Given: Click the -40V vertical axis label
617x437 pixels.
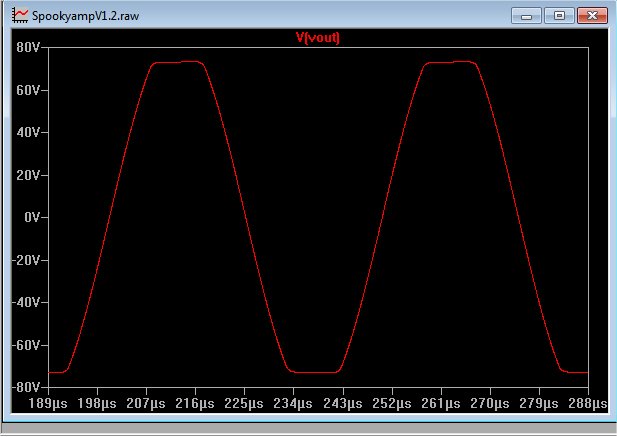Looking at the screenshot, I should coord(26,302).
